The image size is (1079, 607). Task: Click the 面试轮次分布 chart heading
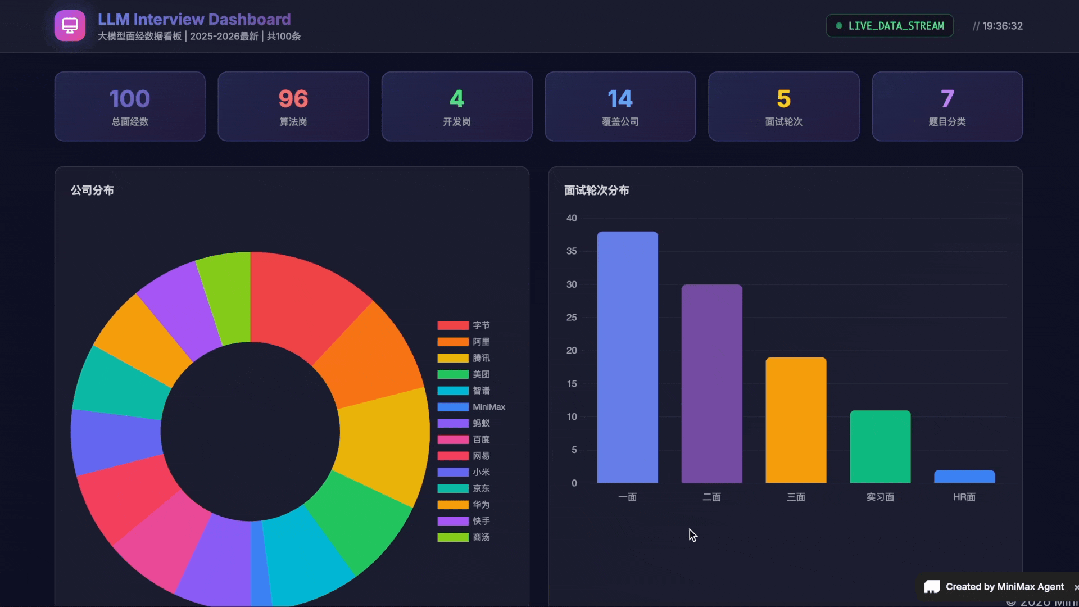coord(596,190)
